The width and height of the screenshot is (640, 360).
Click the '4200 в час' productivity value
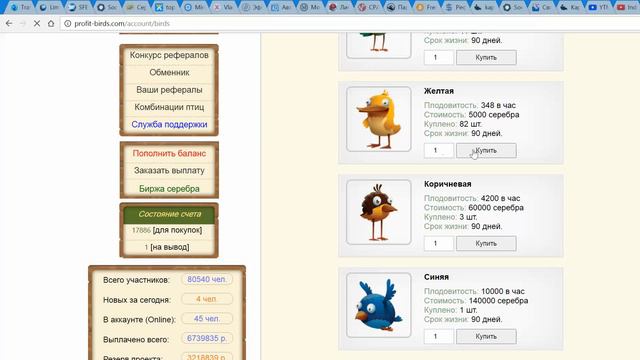[500, 198]
